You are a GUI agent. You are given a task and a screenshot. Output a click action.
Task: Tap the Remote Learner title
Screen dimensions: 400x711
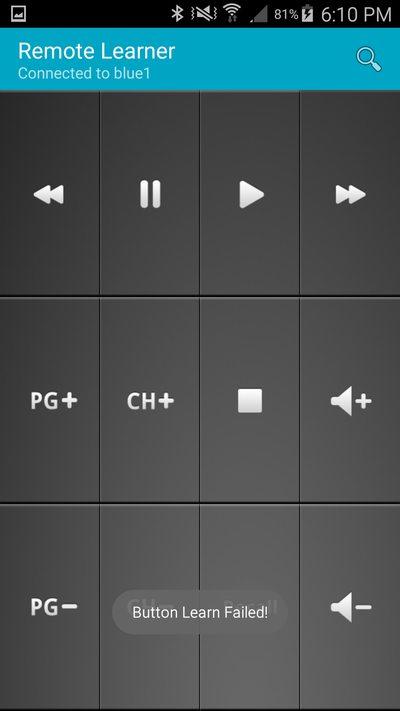click(x=96, y=51)
